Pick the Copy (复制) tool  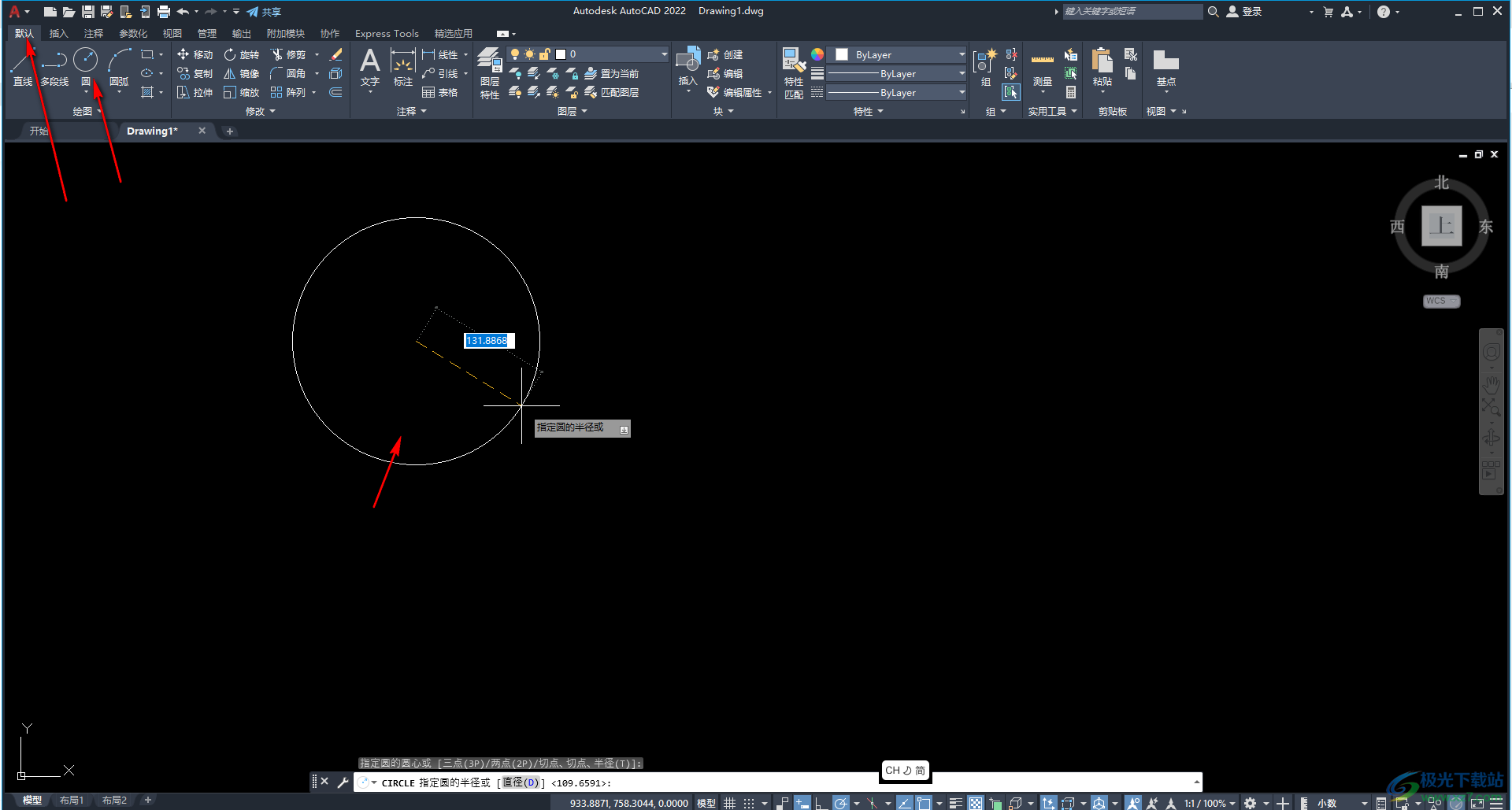(195, 73)
